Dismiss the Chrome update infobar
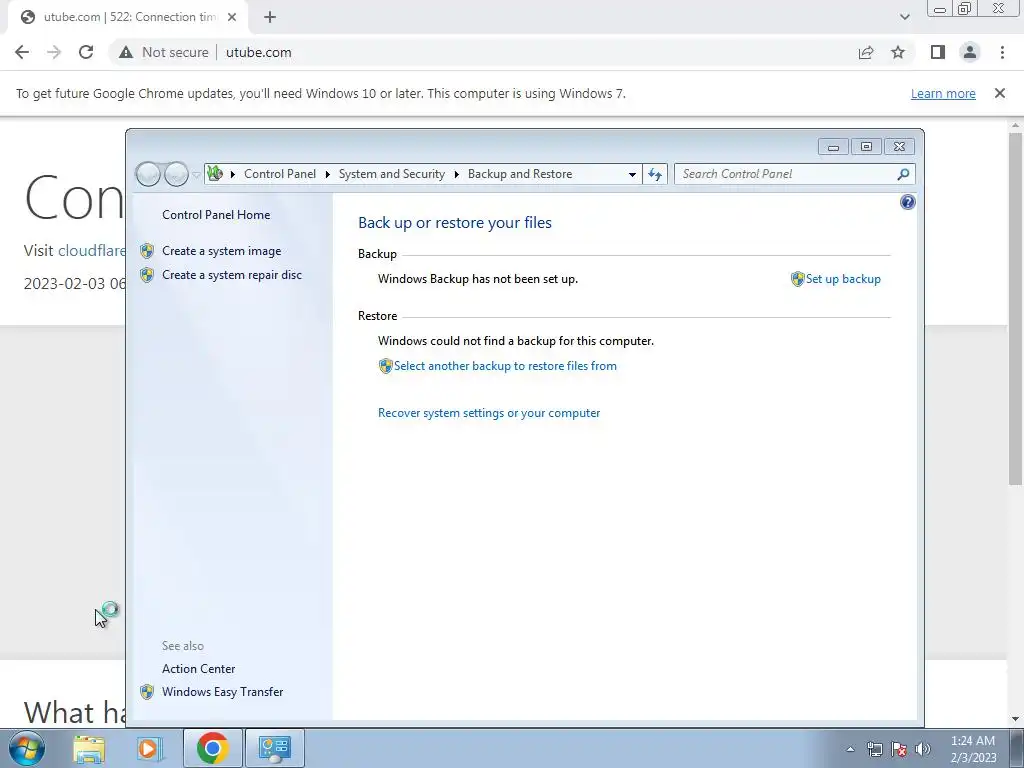The height and width of the screenshot is (768, 1024). [x=999, y=93]
